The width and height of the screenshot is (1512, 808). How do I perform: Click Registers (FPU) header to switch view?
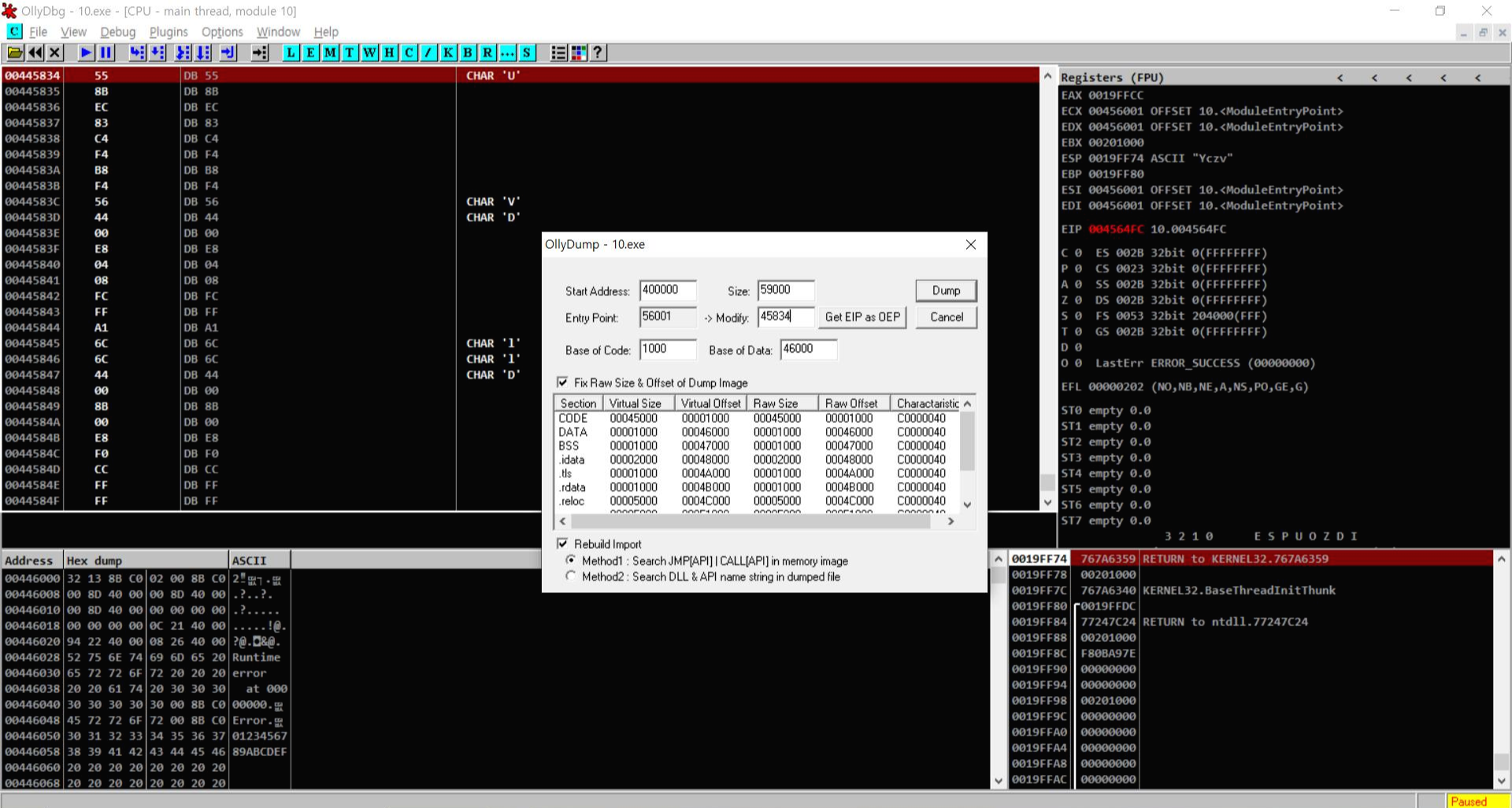point(1112,77)
